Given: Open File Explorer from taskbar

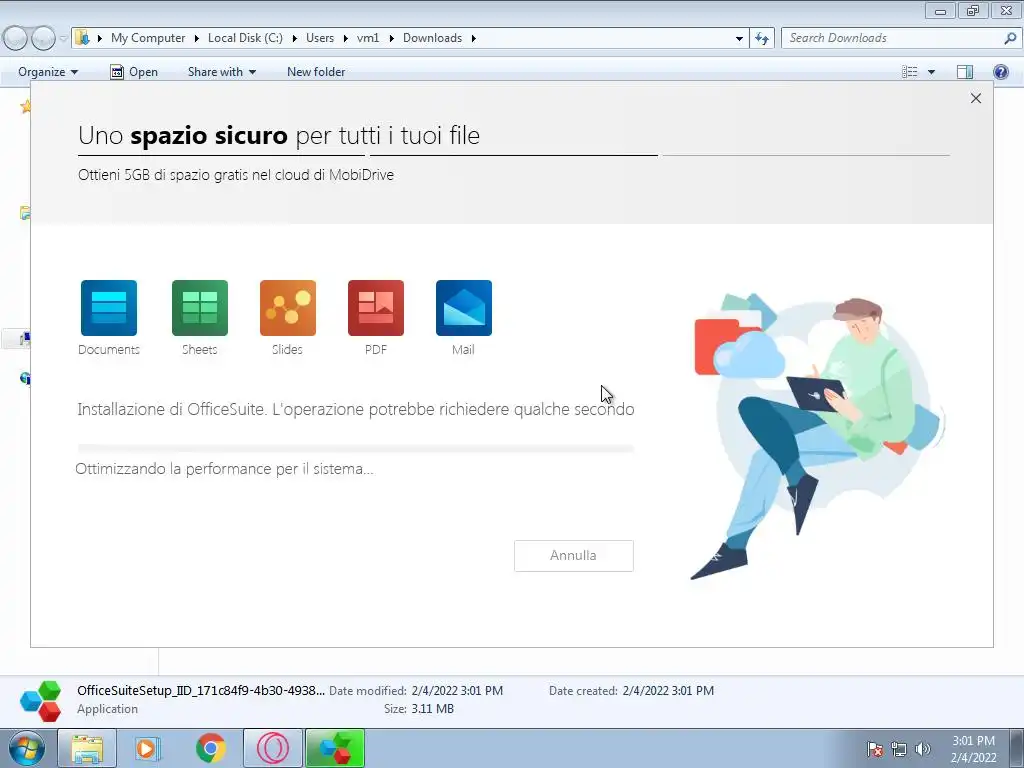Looking at the screenshot, I should 87,748.
